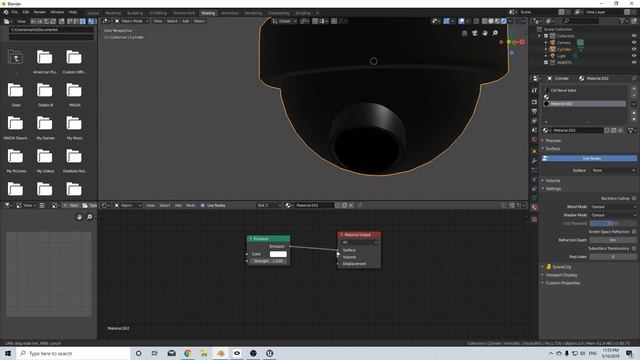Toggle viewport overlays button

(461, 21)
